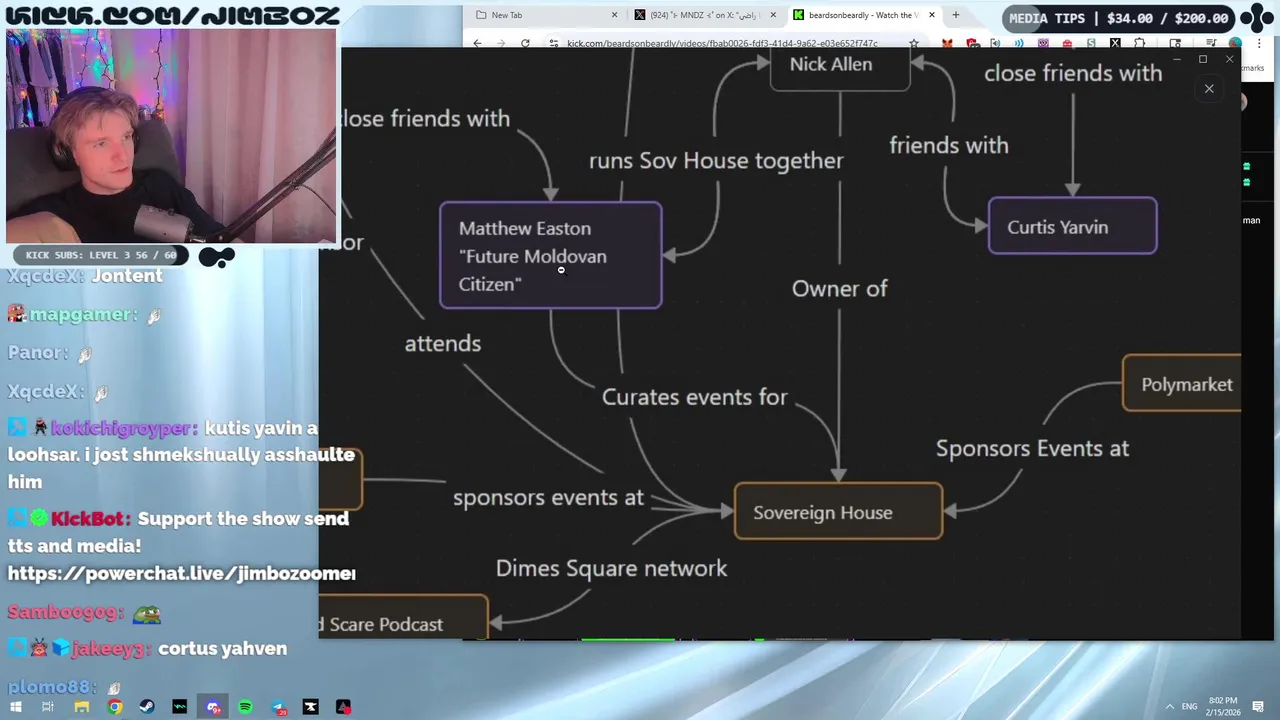
Task: Open the Steam icon in the taskbar
Action: 147,707
